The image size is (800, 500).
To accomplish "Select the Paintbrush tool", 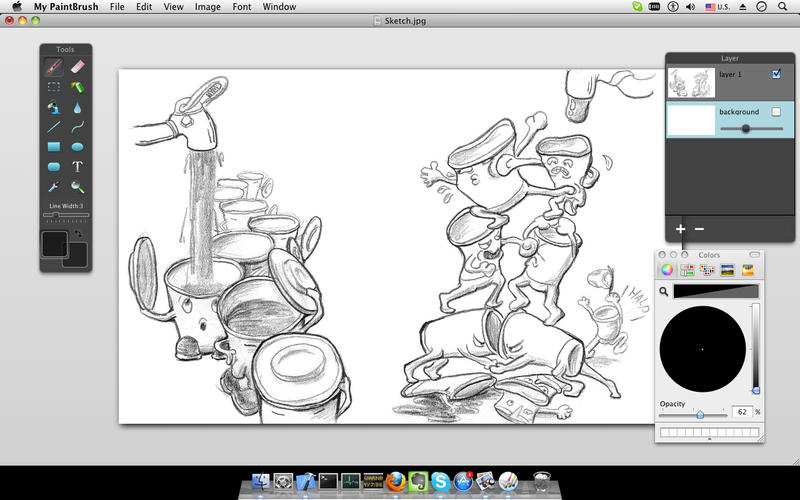I will click(x=54, y=67).
